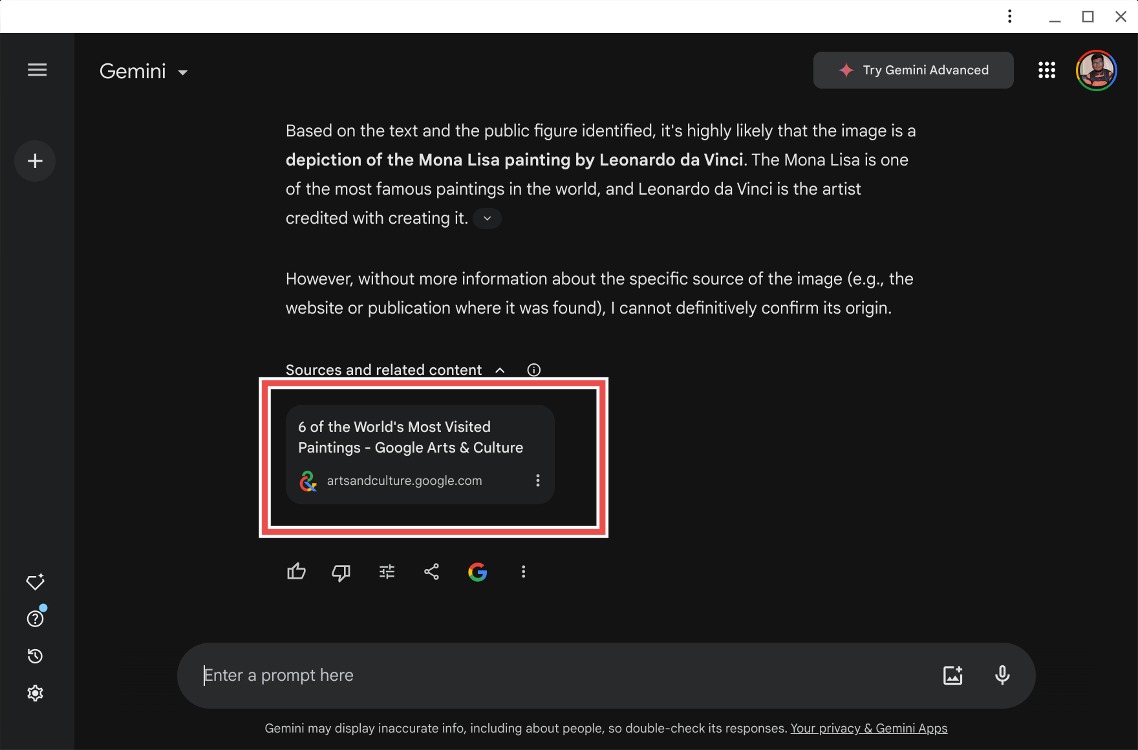Open the sidebar hamburger menu
The height and width of the screenshot is (750, 1138).
pyautogui.click(x=37, y=70)
